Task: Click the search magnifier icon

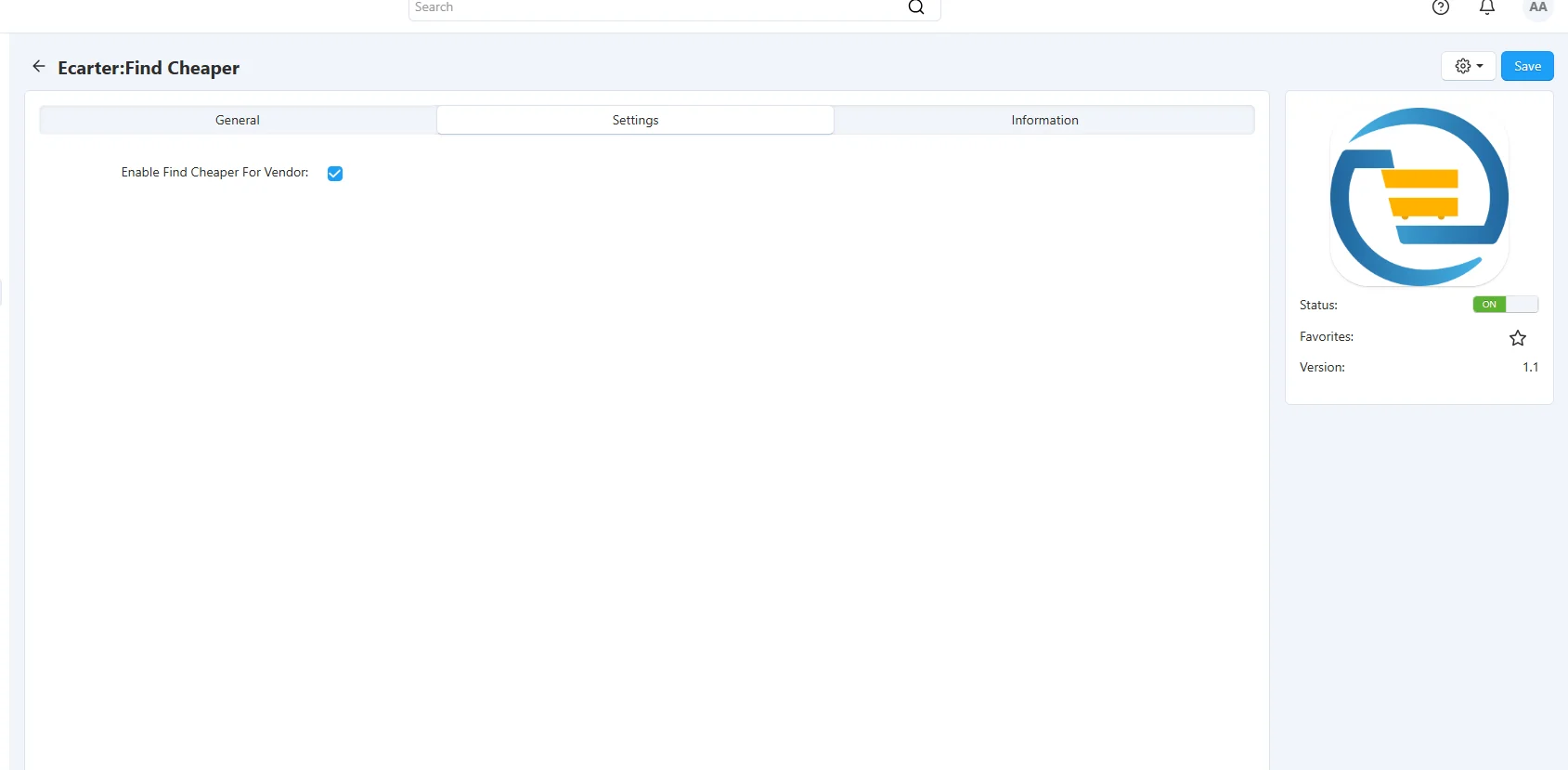Action: 916,7
